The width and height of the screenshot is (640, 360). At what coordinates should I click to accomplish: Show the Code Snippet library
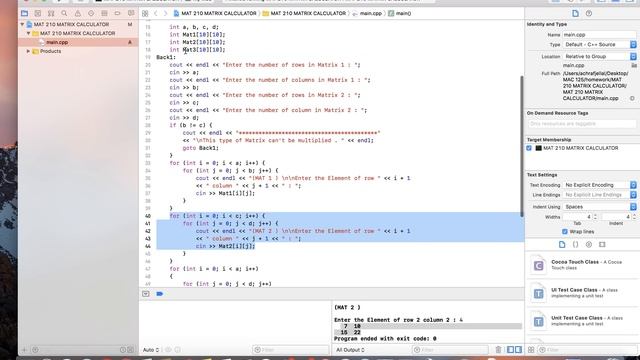point(575,244)
